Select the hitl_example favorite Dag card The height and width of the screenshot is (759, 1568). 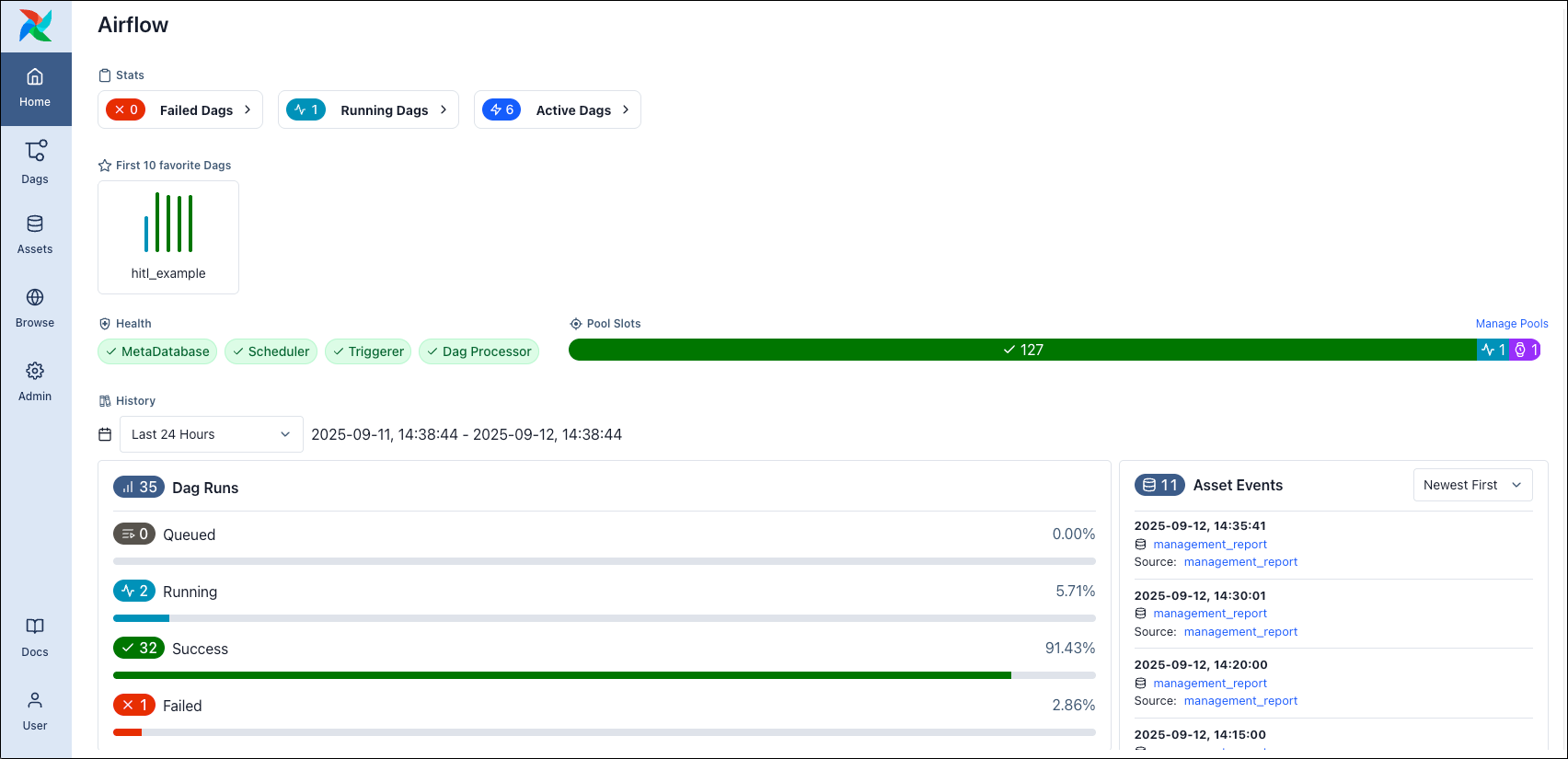point(168,237)
